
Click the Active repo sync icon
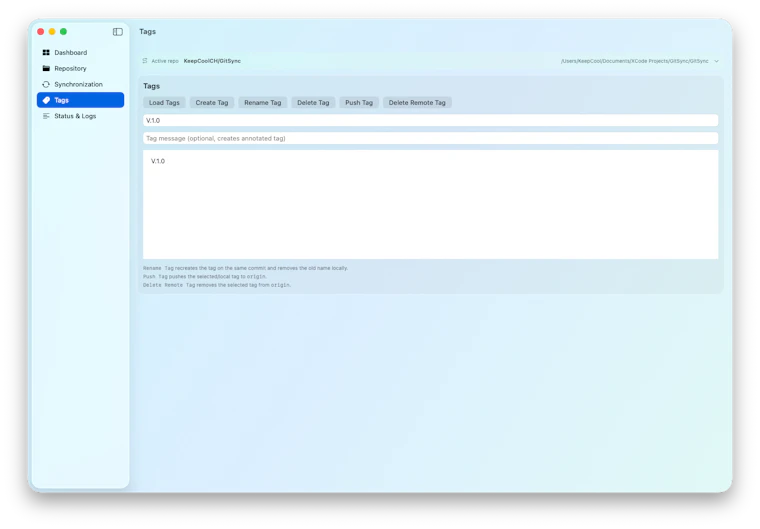[x=145, y=61]
